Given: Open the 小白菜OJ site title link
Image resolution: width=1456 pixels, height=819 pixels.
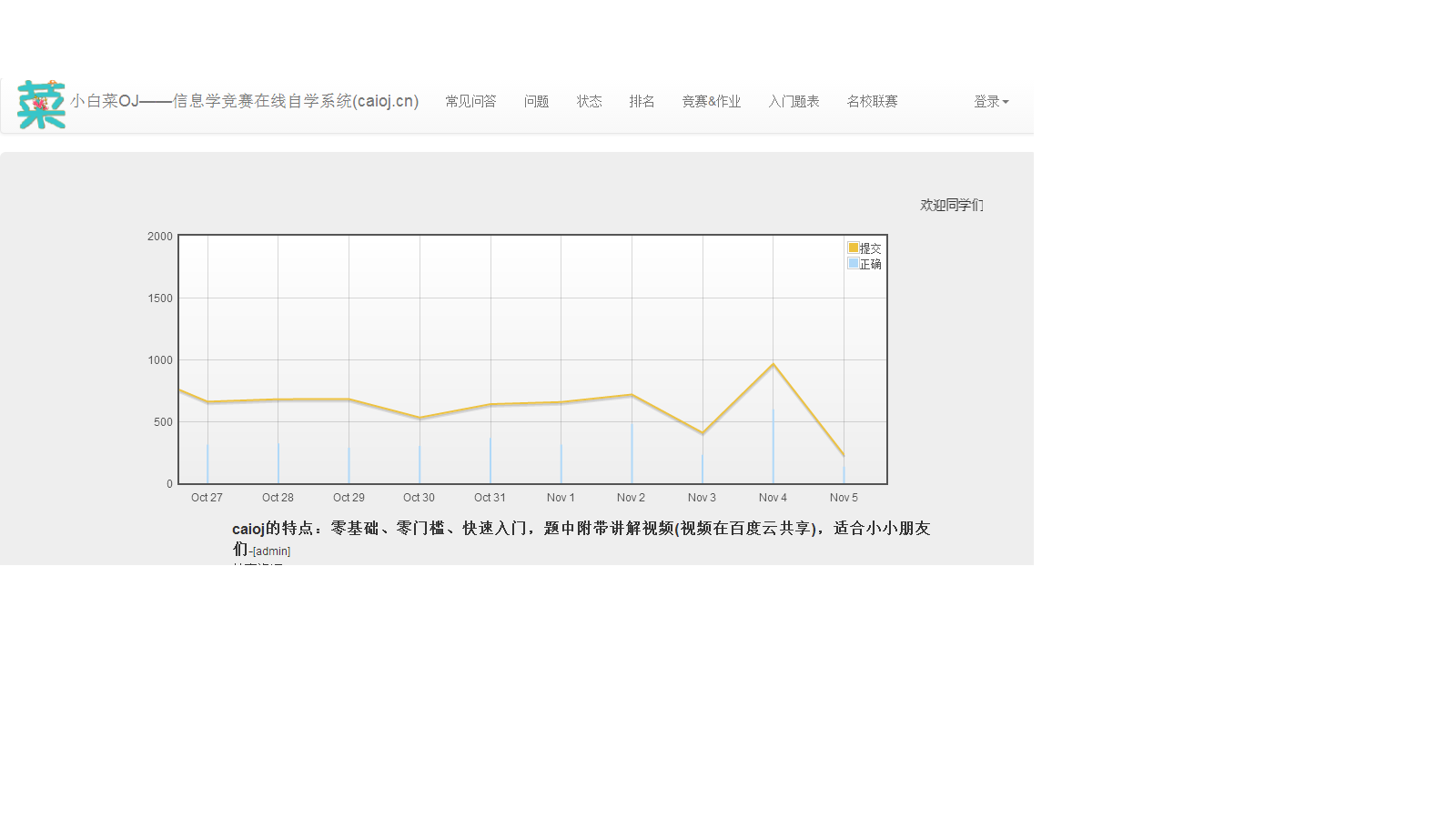Looking at the screenshot, I should point(244,101).
